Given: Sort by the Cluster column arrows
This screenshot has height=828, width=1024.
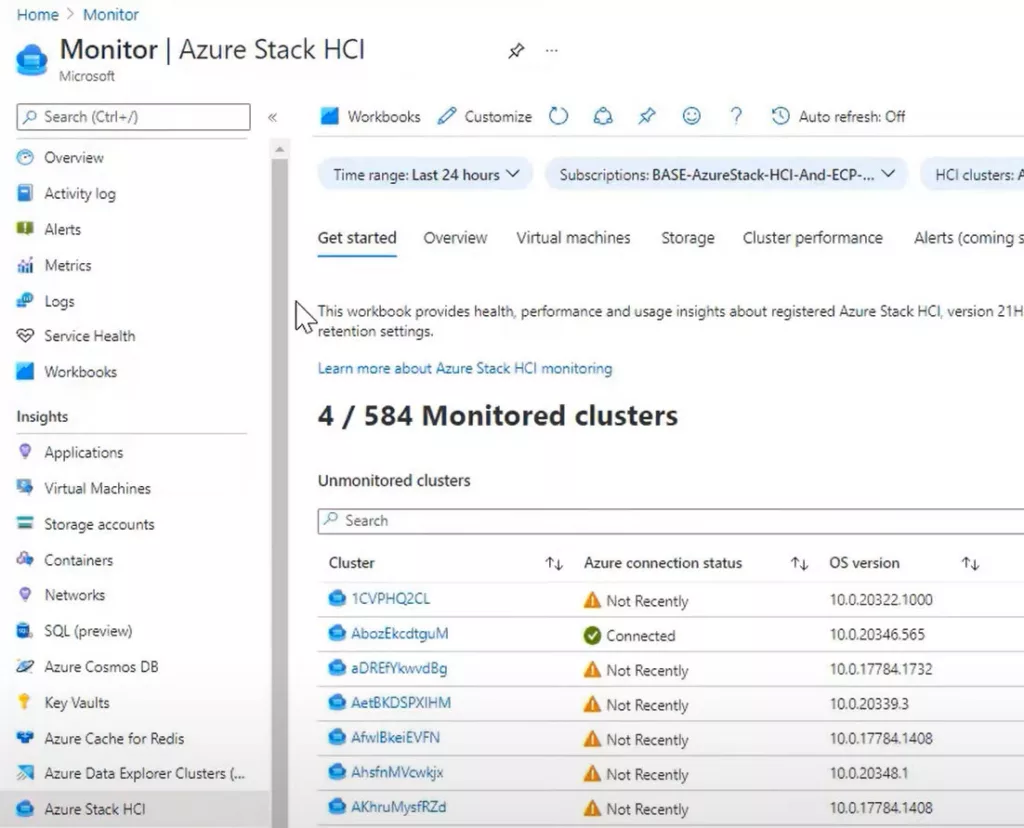Looking at the screenshot, I should point(554,564).
